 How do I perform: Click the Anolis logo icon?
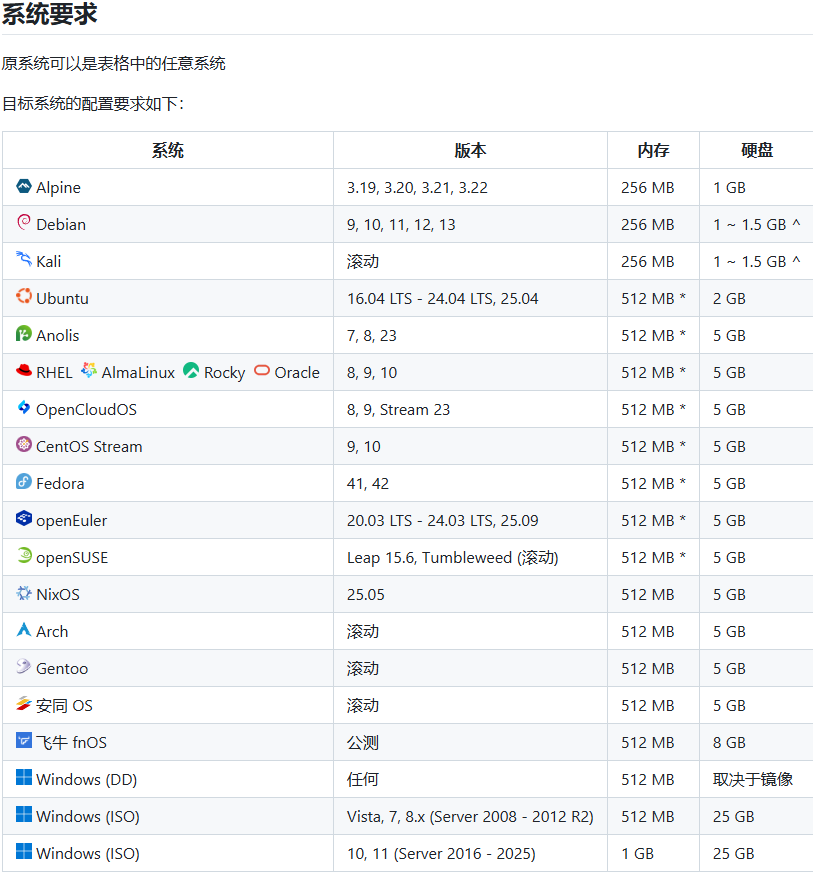[24, 334]
